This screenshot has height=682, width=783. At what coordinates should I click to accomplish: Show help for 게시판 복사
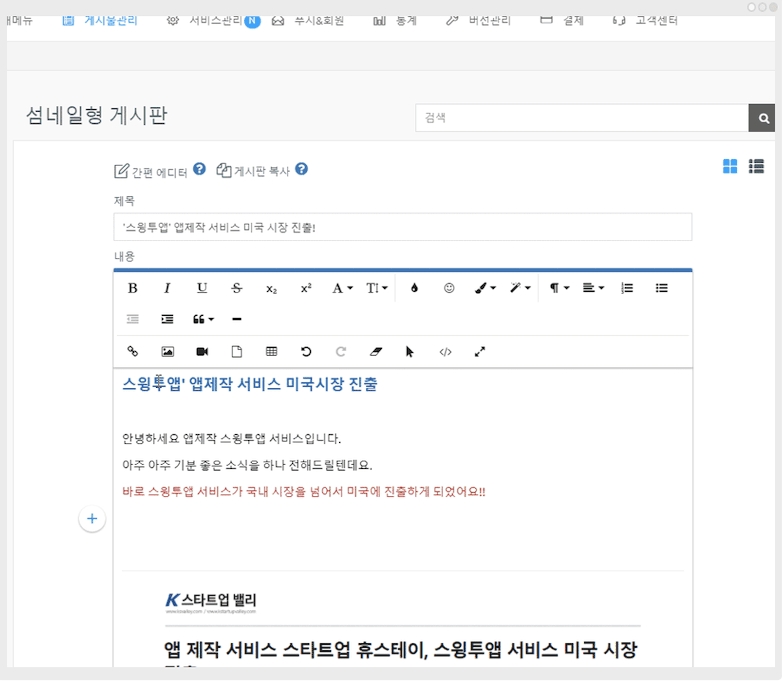(x=302, y=169)
